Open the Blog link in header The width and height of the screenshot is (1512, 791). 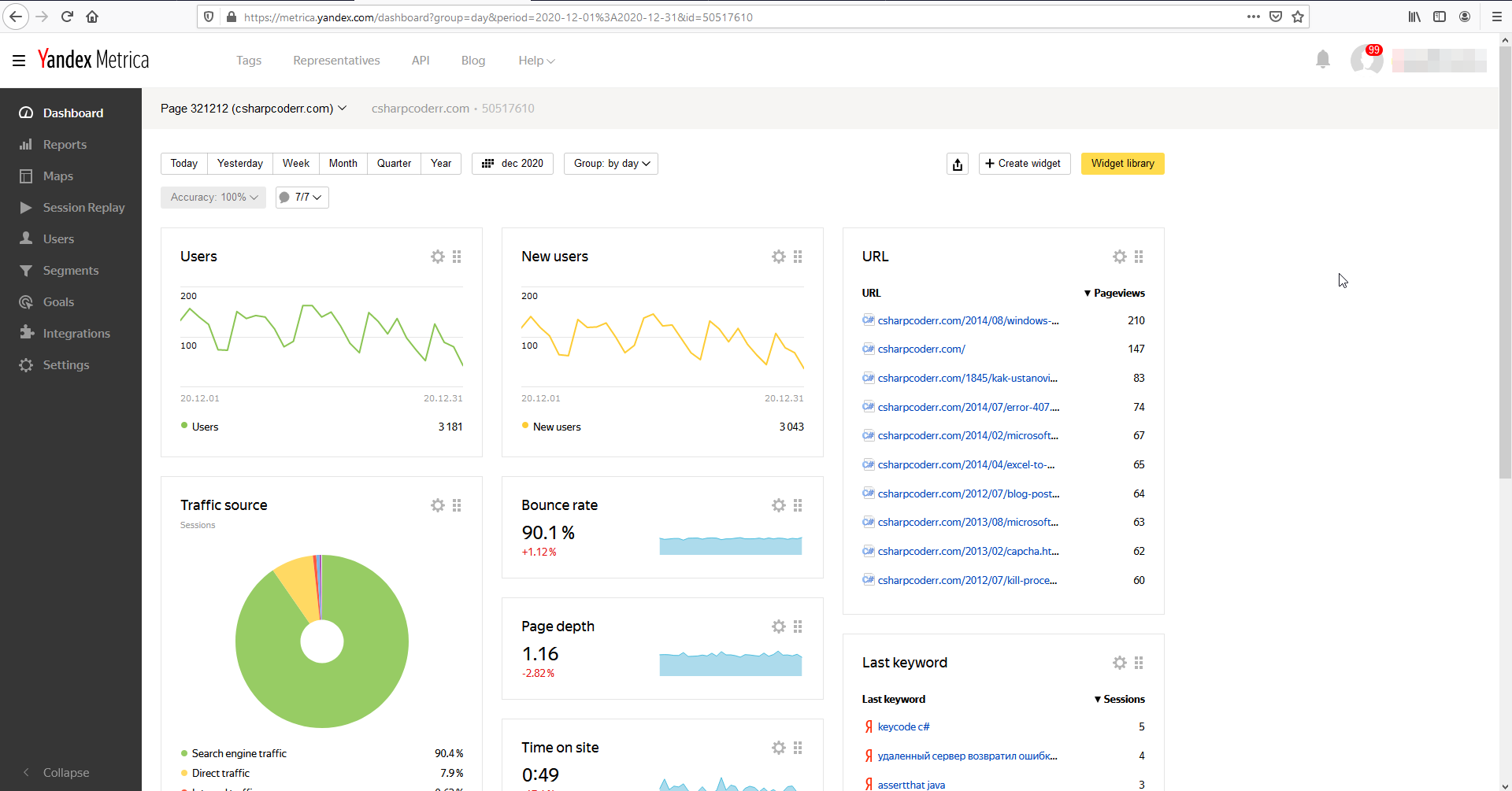(x=473, y=61)
